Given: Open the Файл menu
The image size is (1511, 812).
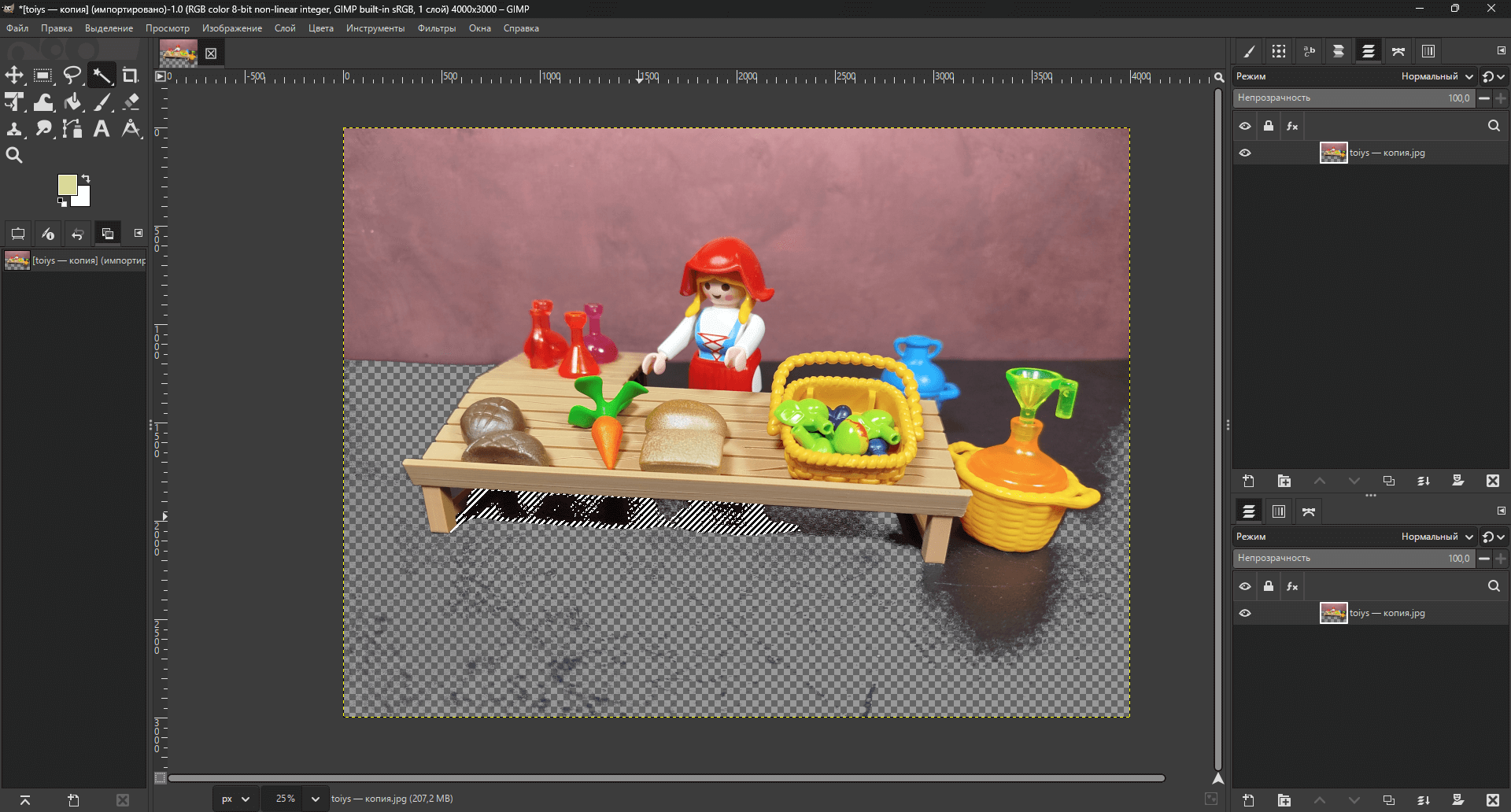Looking at the screenshot, I should point(17,28).
